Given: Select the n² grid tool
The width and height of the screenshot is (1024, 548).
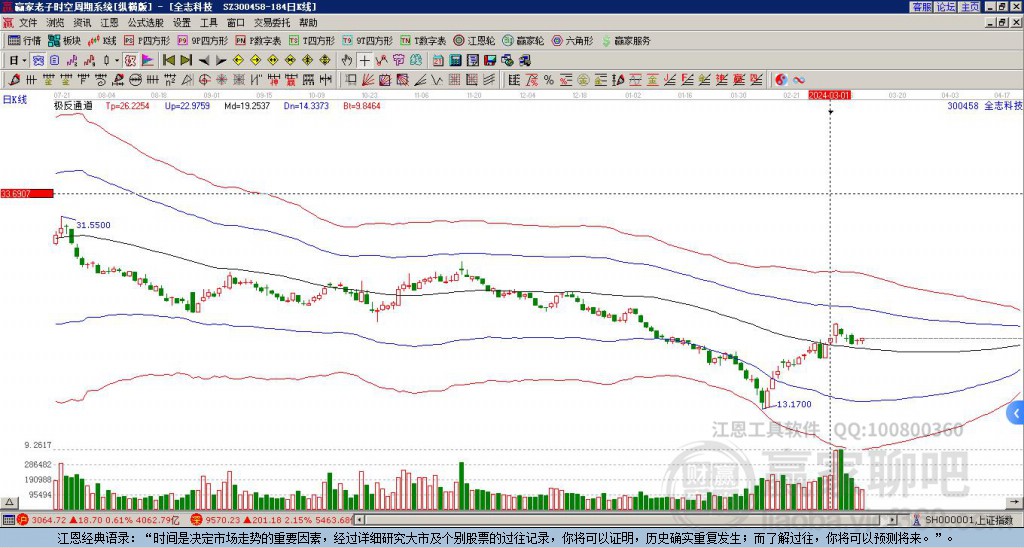Looking at the screenshot, I should [170, 80].
